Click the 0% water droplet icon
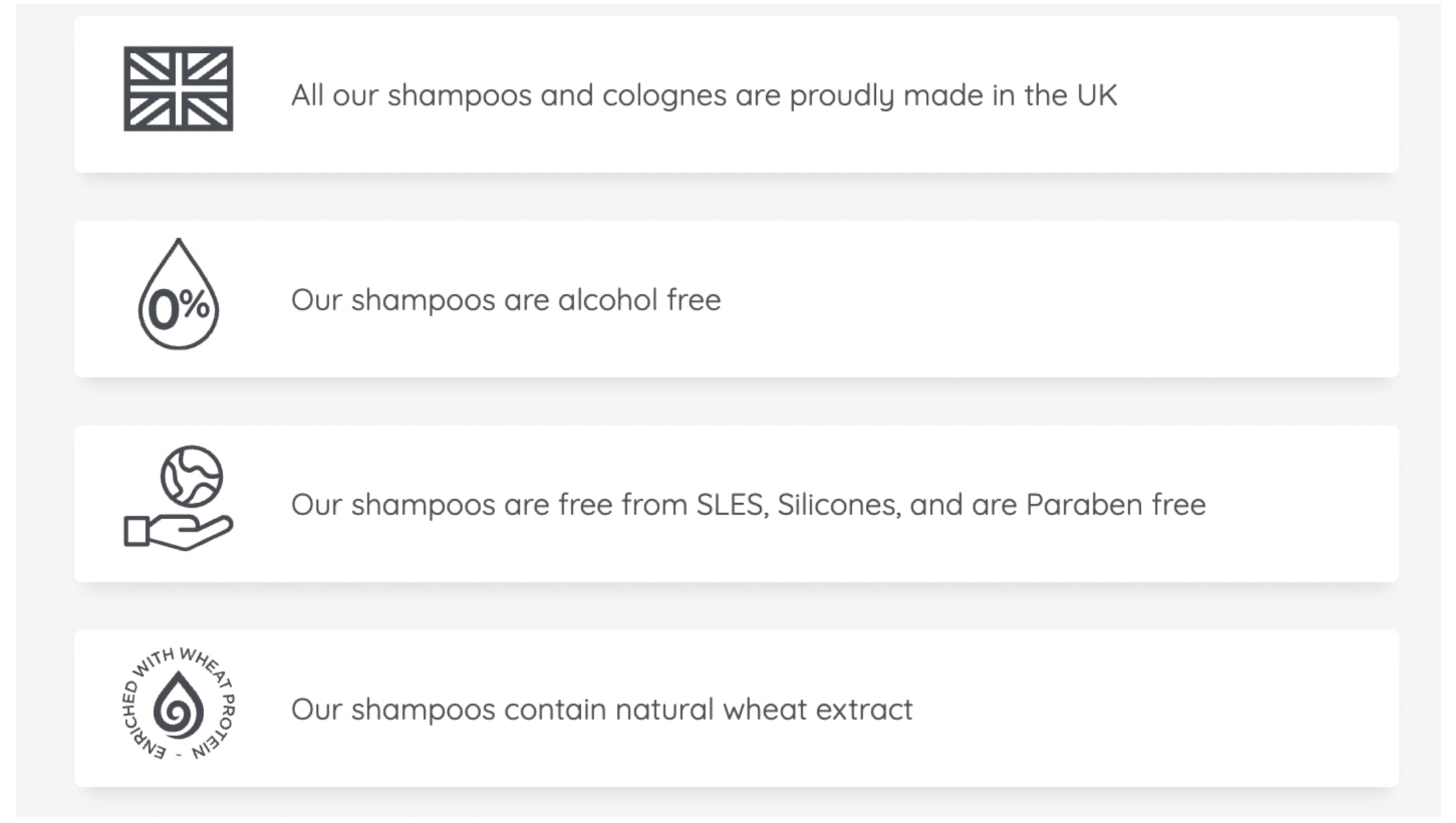 coord(178,294)
